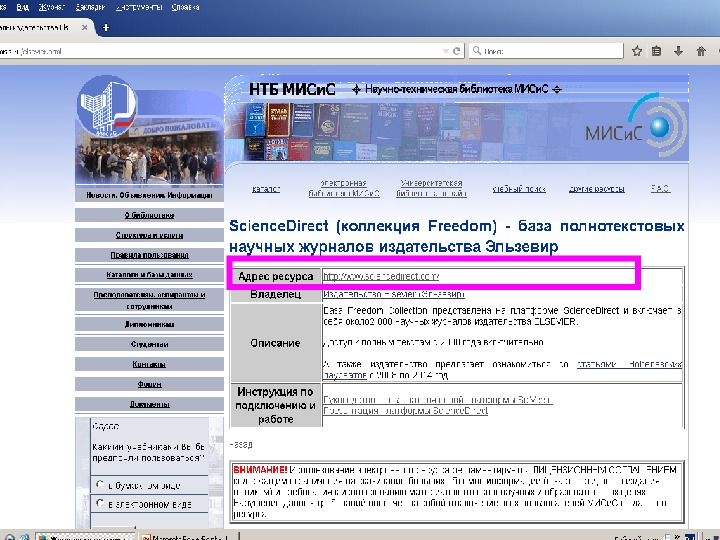The height and width of the screenshot is (540, 720).
Task: Open the ScienceDirect platform presentation link
Action: coord(405,410)
